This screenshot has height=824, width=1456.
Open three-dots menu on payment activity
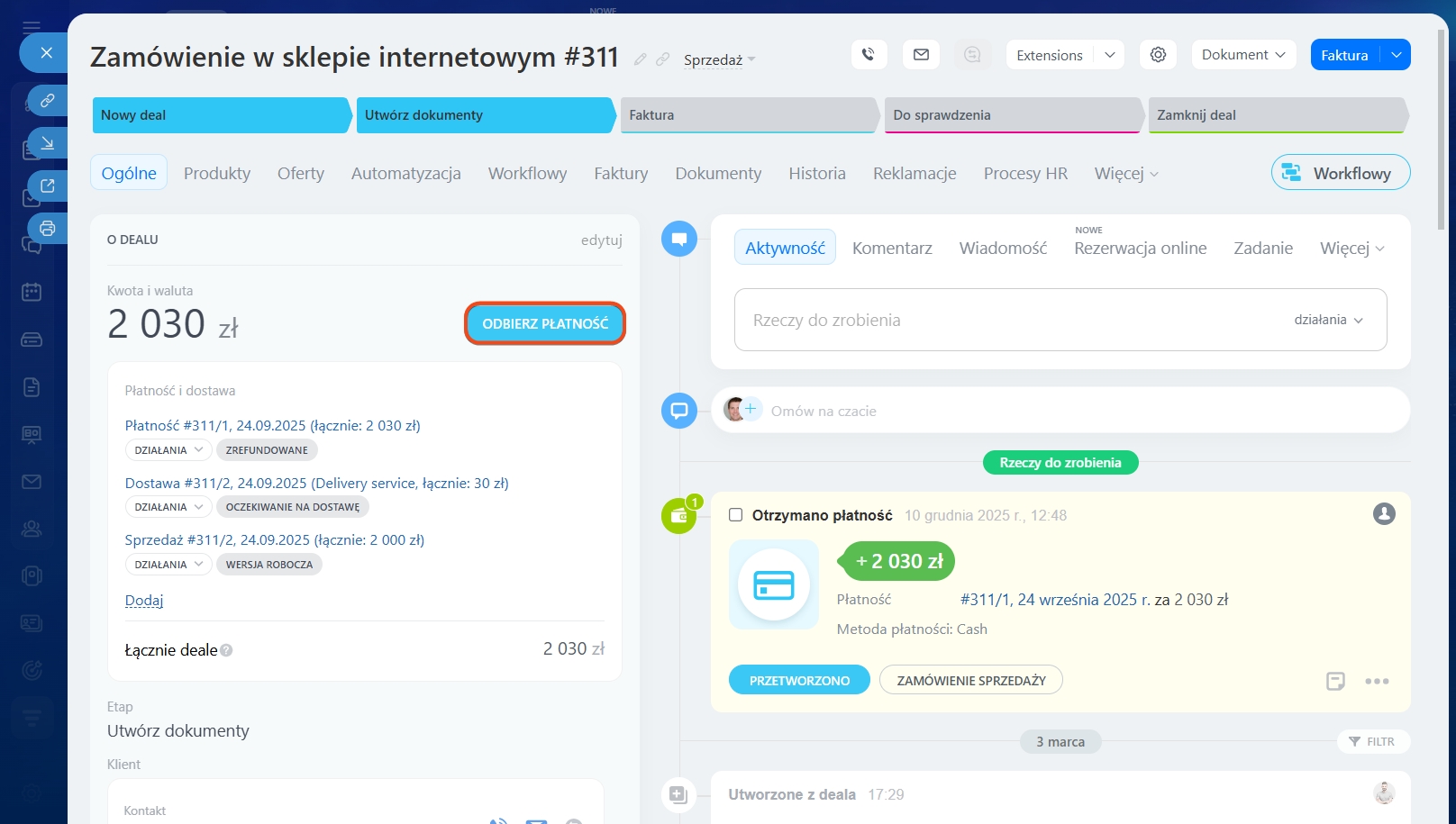(x=1376, y=682)
